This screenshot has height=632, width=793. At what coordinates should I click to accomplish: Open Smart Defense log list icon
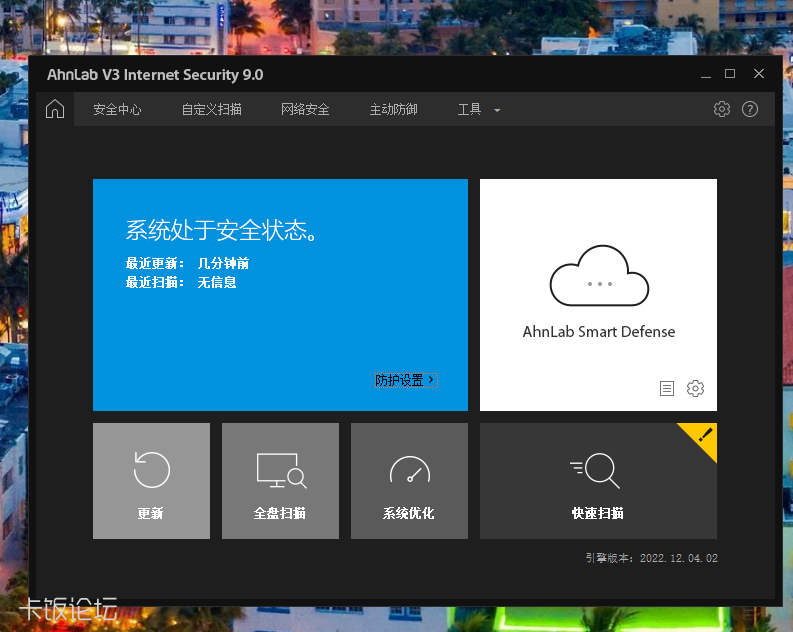[x=667, y=388]
